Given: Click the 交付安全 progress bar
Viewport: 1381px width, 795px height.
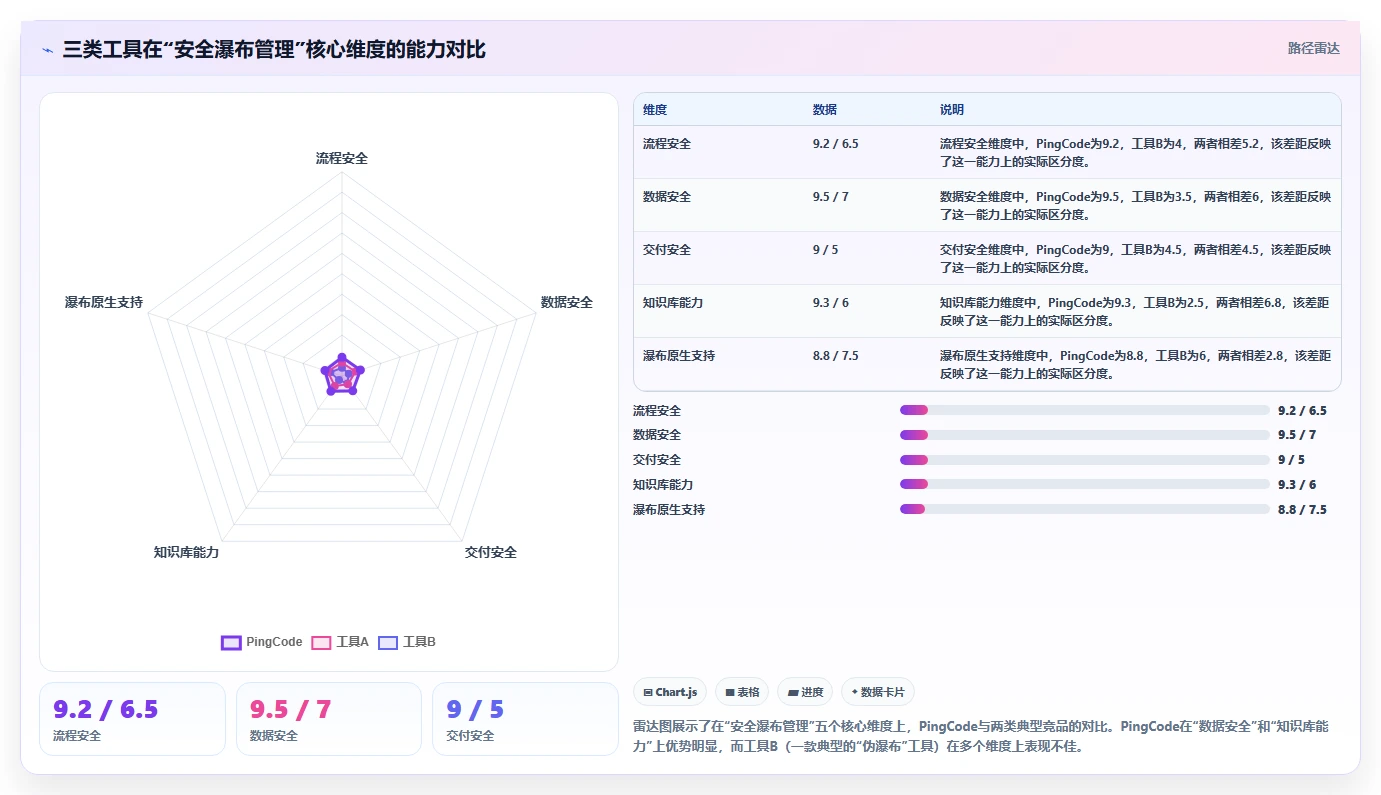Looking at the screenshot, I should [x=1085, y=460].
